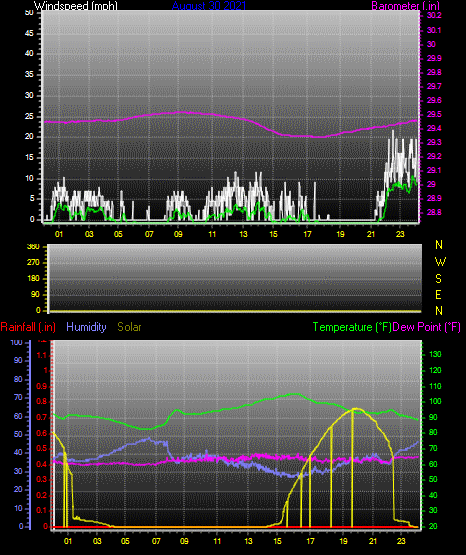
Task: Click the 29.1 barometer axis value
Action: [x=434, y=170]
